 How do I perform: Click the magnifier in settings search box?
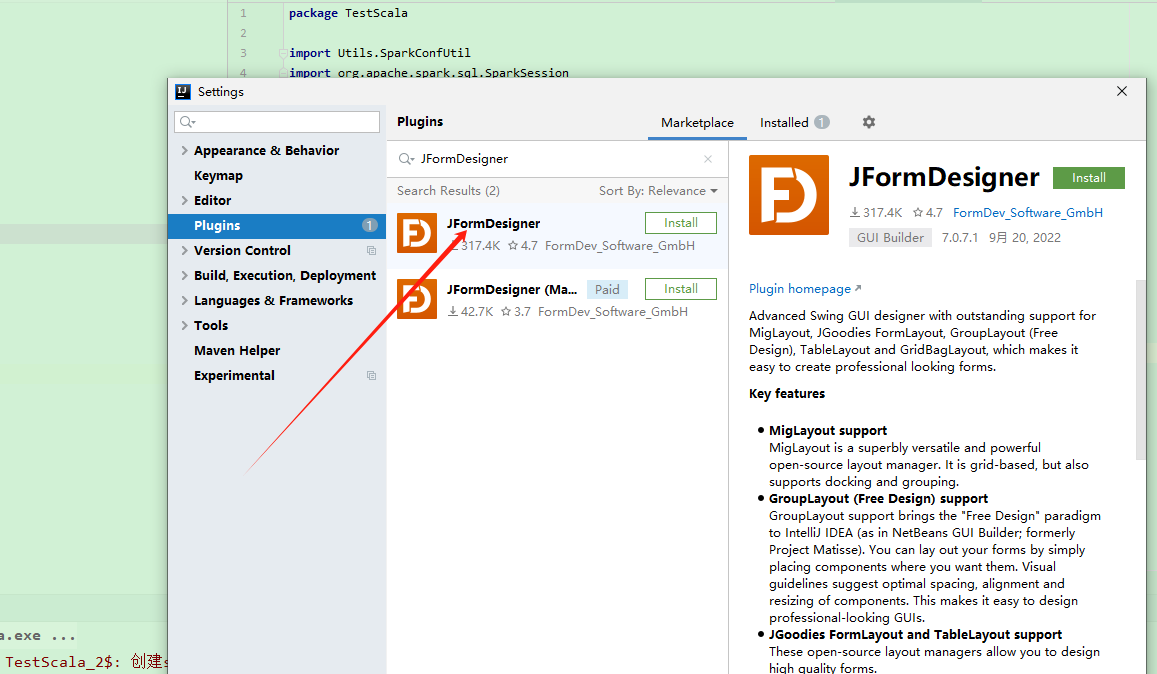coord(187,122)
